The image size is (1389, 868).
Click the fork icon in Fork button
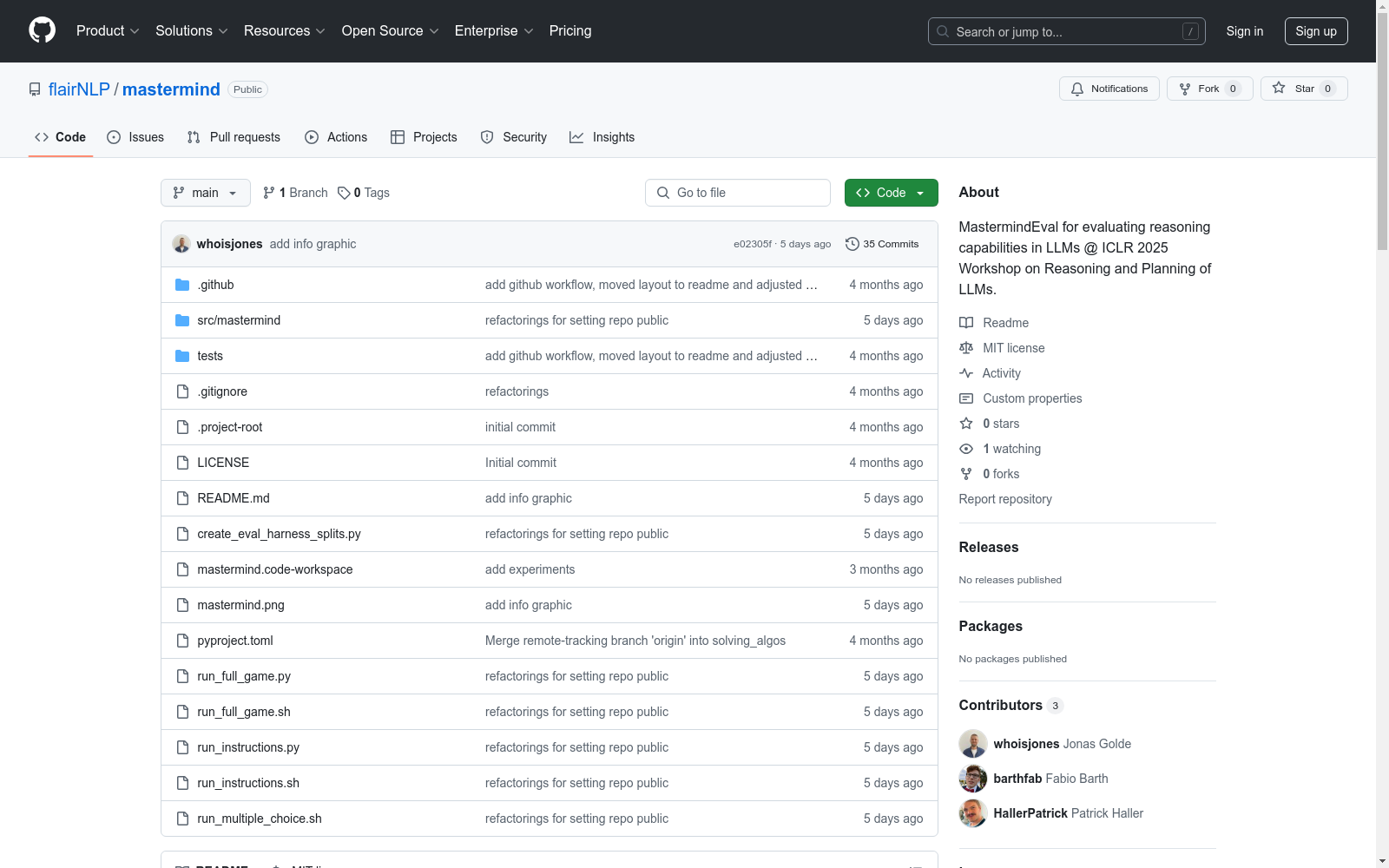1185,89
